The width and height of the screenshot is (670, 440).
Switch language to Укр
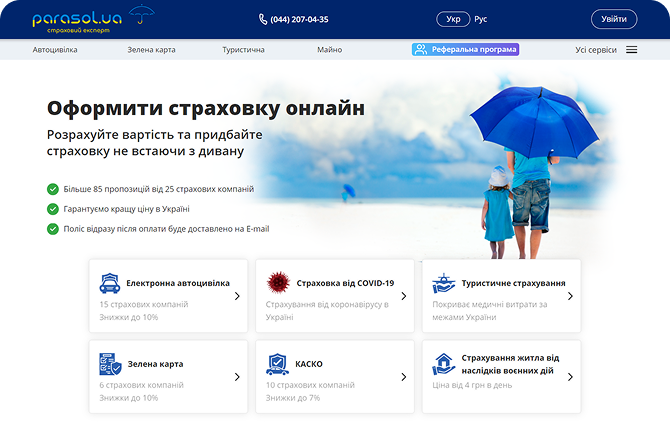453,19
